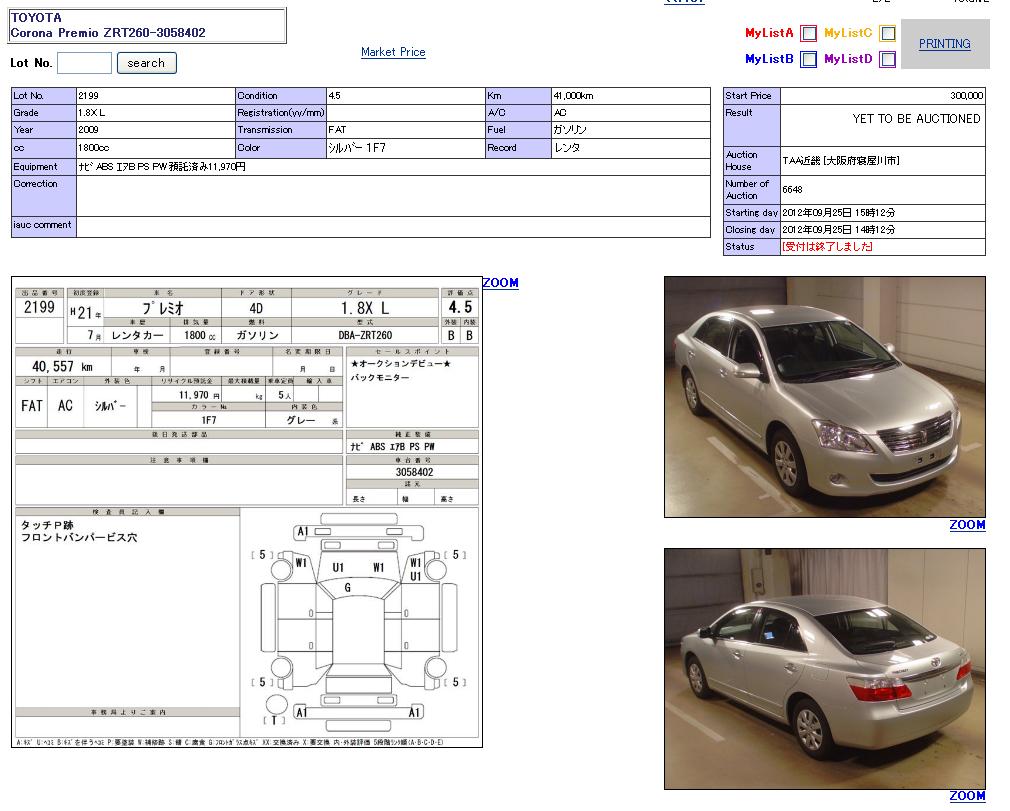Focus the Lot No. input field
This screenshot has height=811, width=1010.
[x=84, y=63]
